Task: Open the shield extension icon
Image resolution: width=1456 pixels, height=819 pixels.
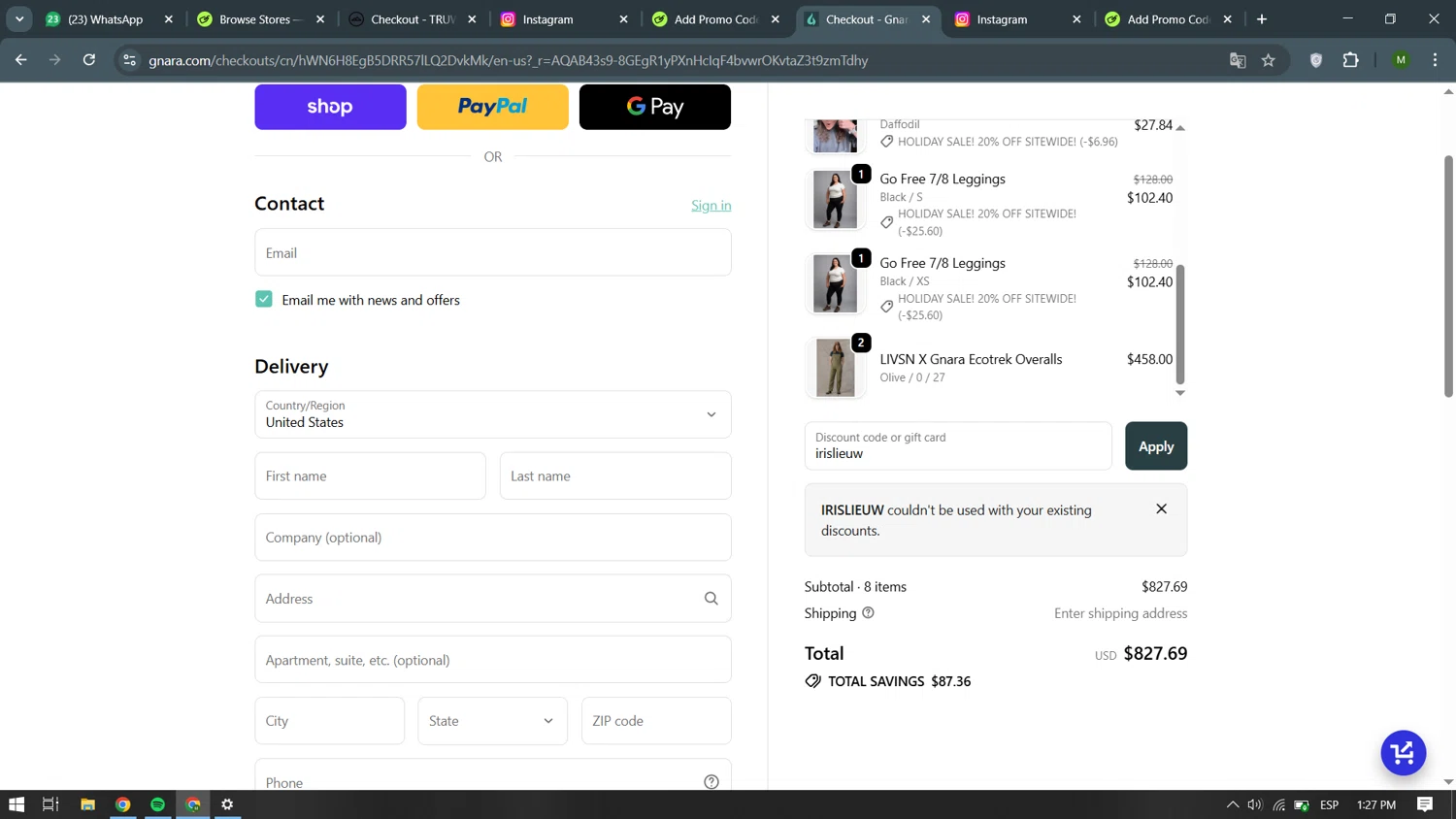Action: pyautogui.click(x=1316, y=60)
